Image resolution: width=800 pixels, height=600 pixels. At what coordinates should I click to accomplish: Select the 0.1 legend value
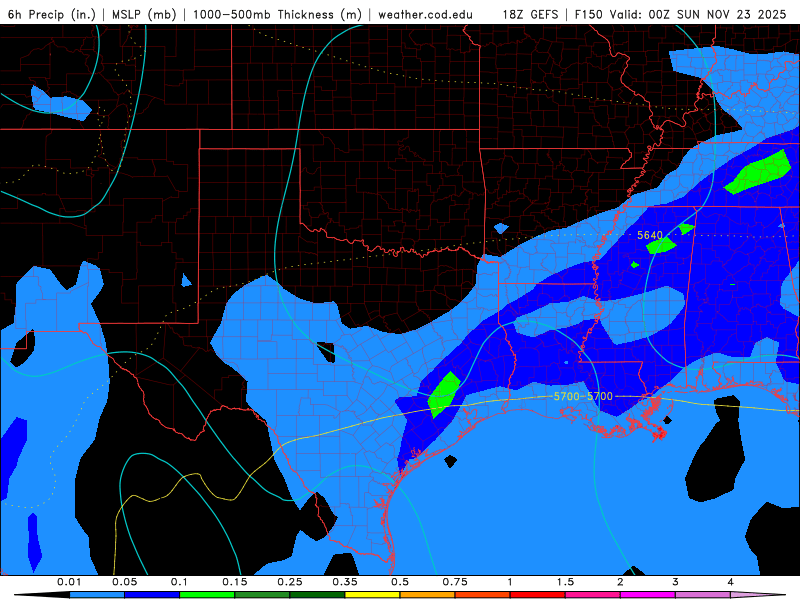(x=179, y=582)
